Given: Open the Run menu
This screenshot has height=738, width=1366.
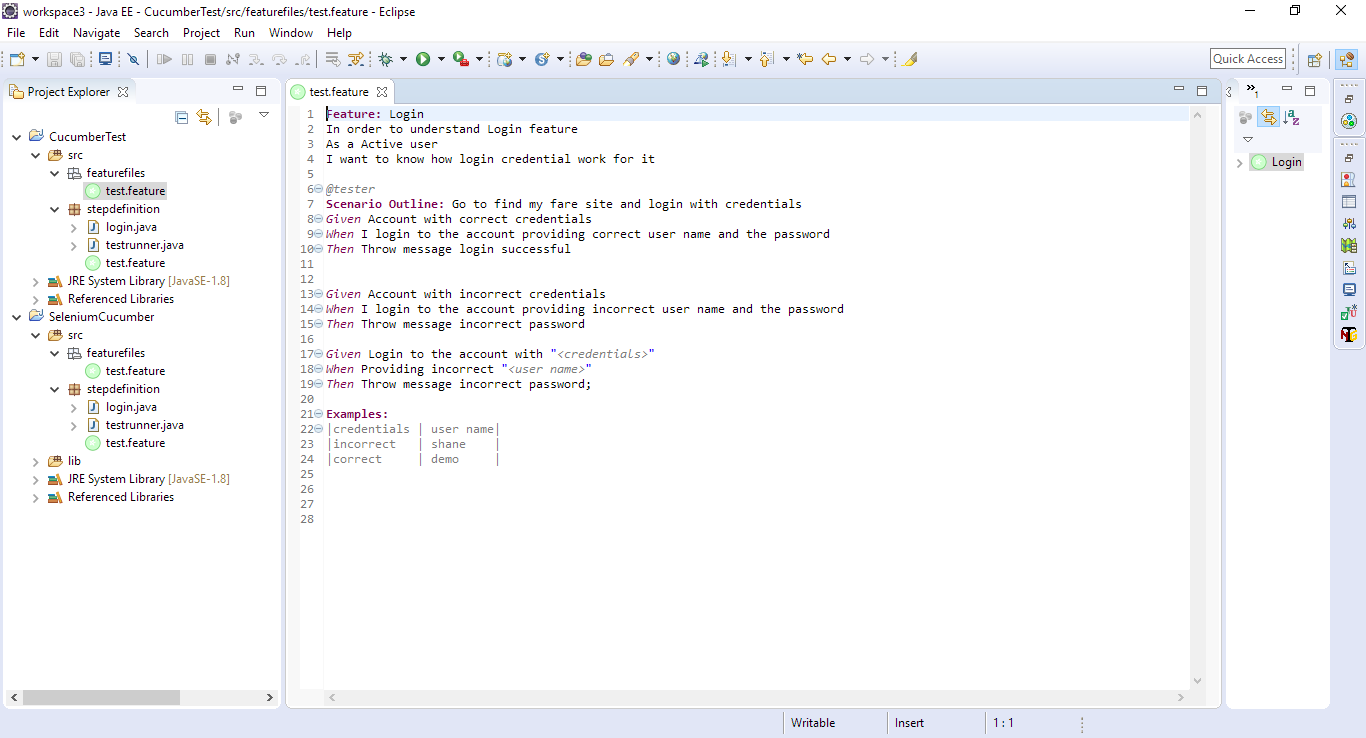Looking at the screenshot, I should (244, 32).
